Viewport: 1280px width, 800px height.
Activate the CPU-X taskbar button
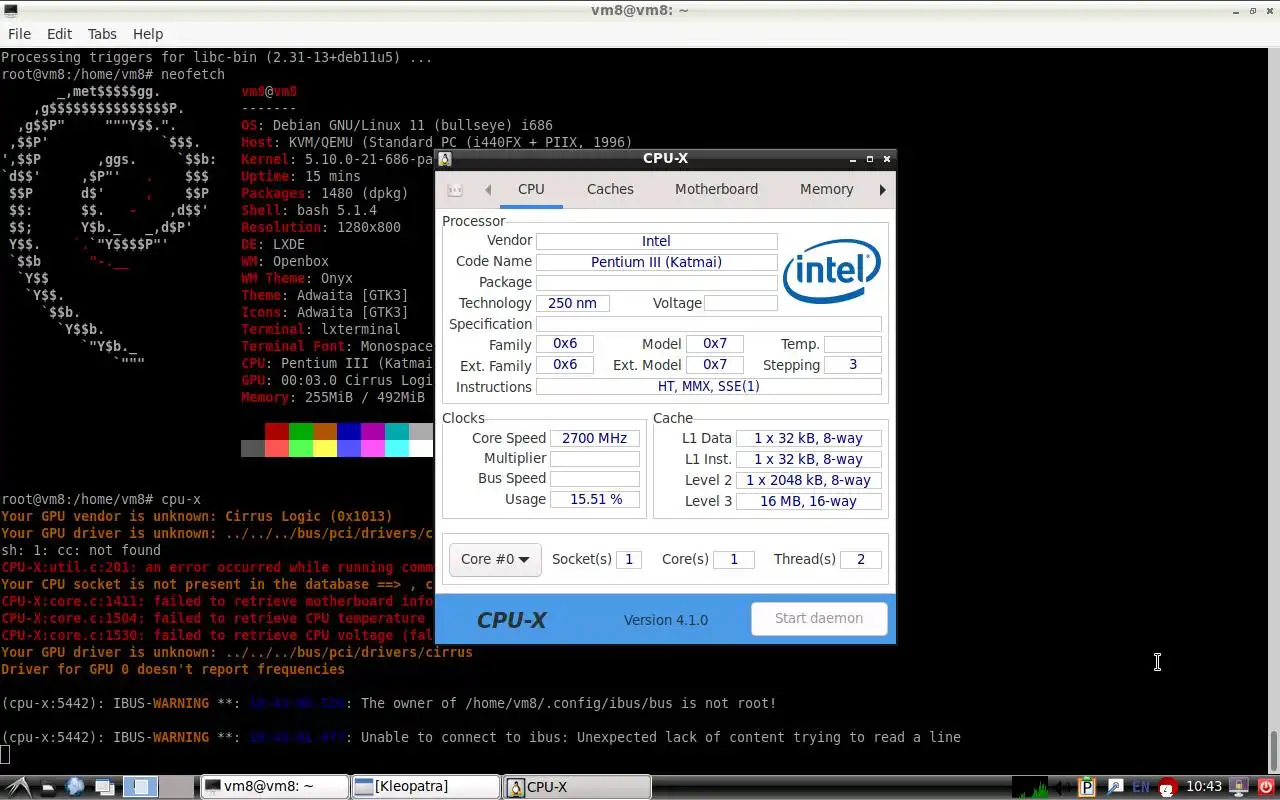(x=577, y=787)
